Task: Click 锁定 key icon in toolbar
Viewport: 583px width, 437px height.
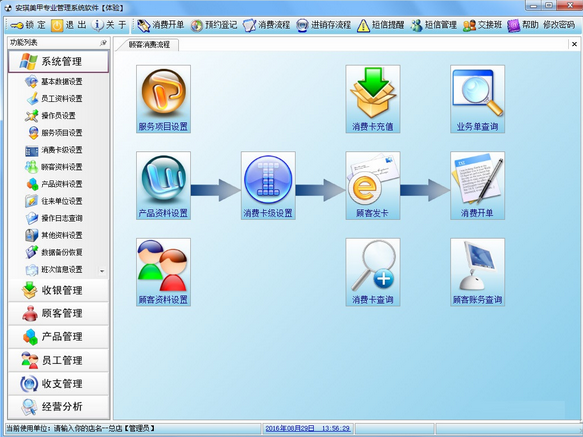Action: (28, 25)
